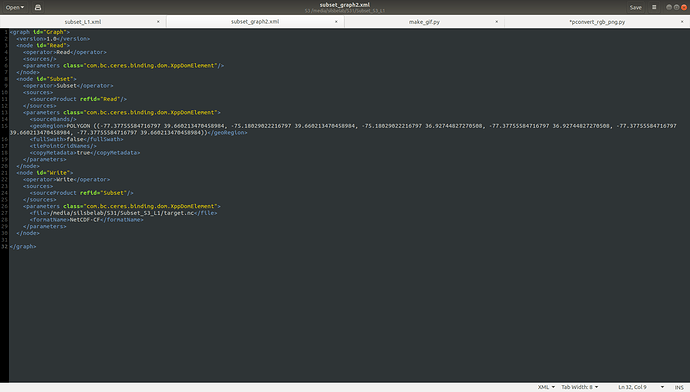Maximize the editor window
Screen dimensions: 690x392
click(x=676, y=7)
